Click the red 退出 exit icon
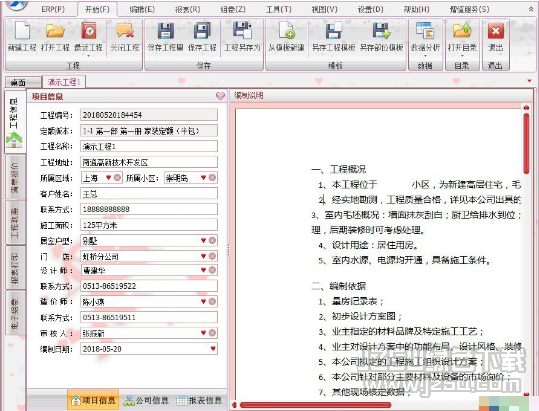 (x=496, y=31)
